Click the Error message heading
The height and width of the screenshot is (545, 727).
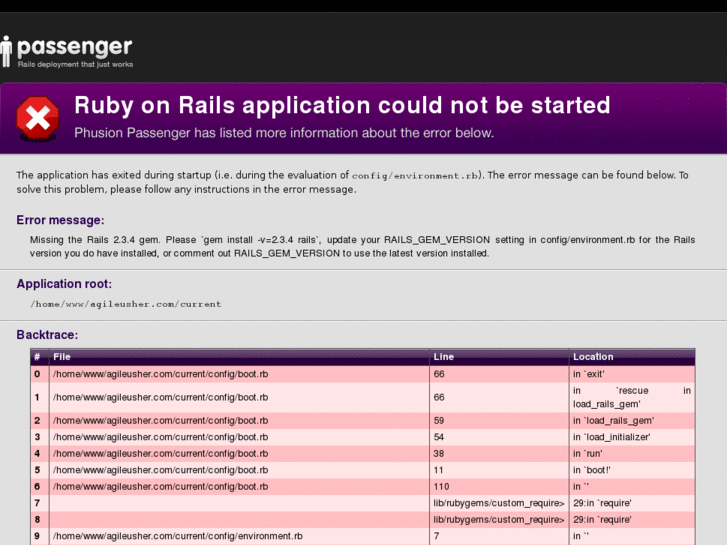point(60,220)
